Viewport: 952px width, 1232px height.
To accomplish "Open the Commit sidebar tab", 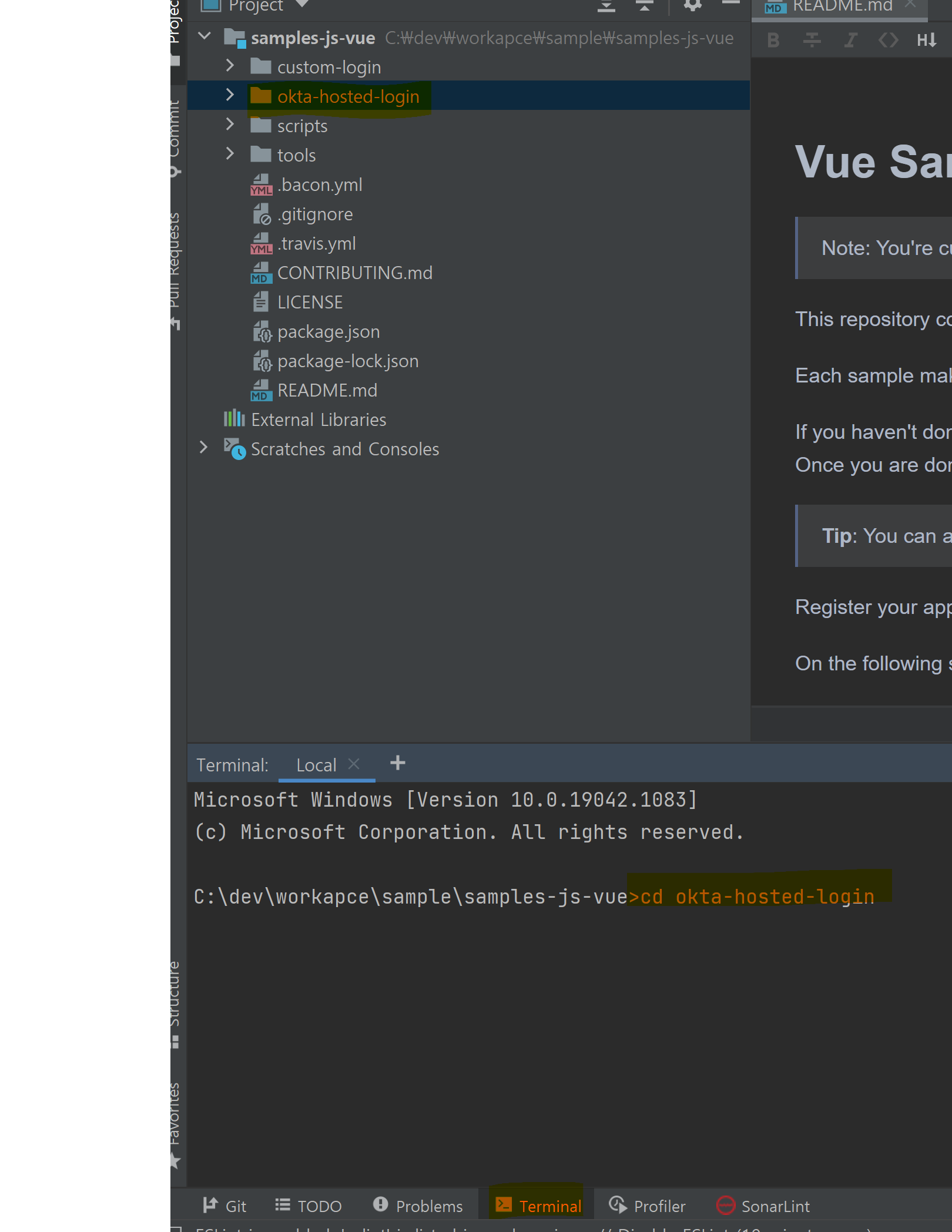I will pos(175,139).
